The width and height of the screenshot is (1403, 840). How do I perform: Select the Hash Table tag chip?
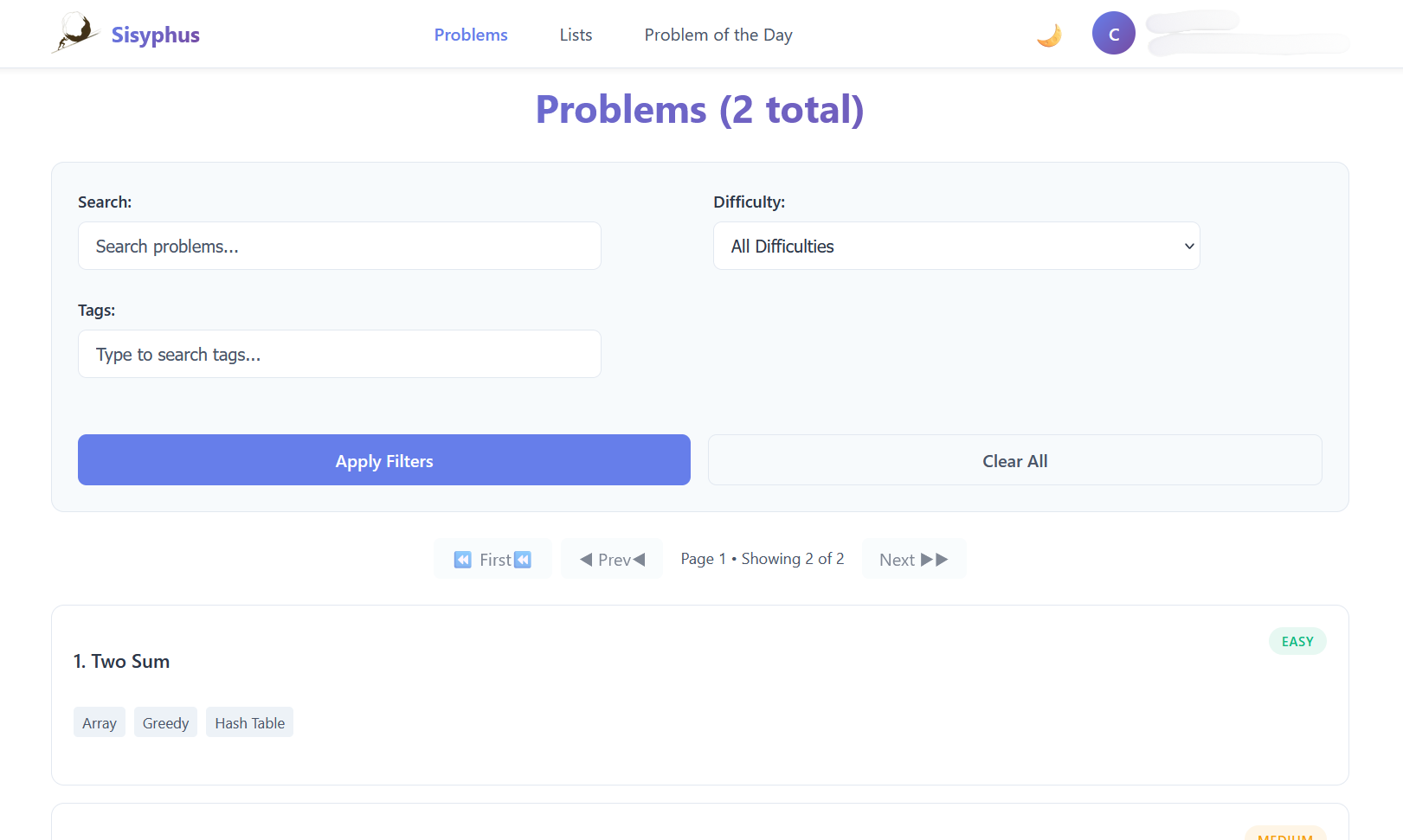click(x=249, y=722)
